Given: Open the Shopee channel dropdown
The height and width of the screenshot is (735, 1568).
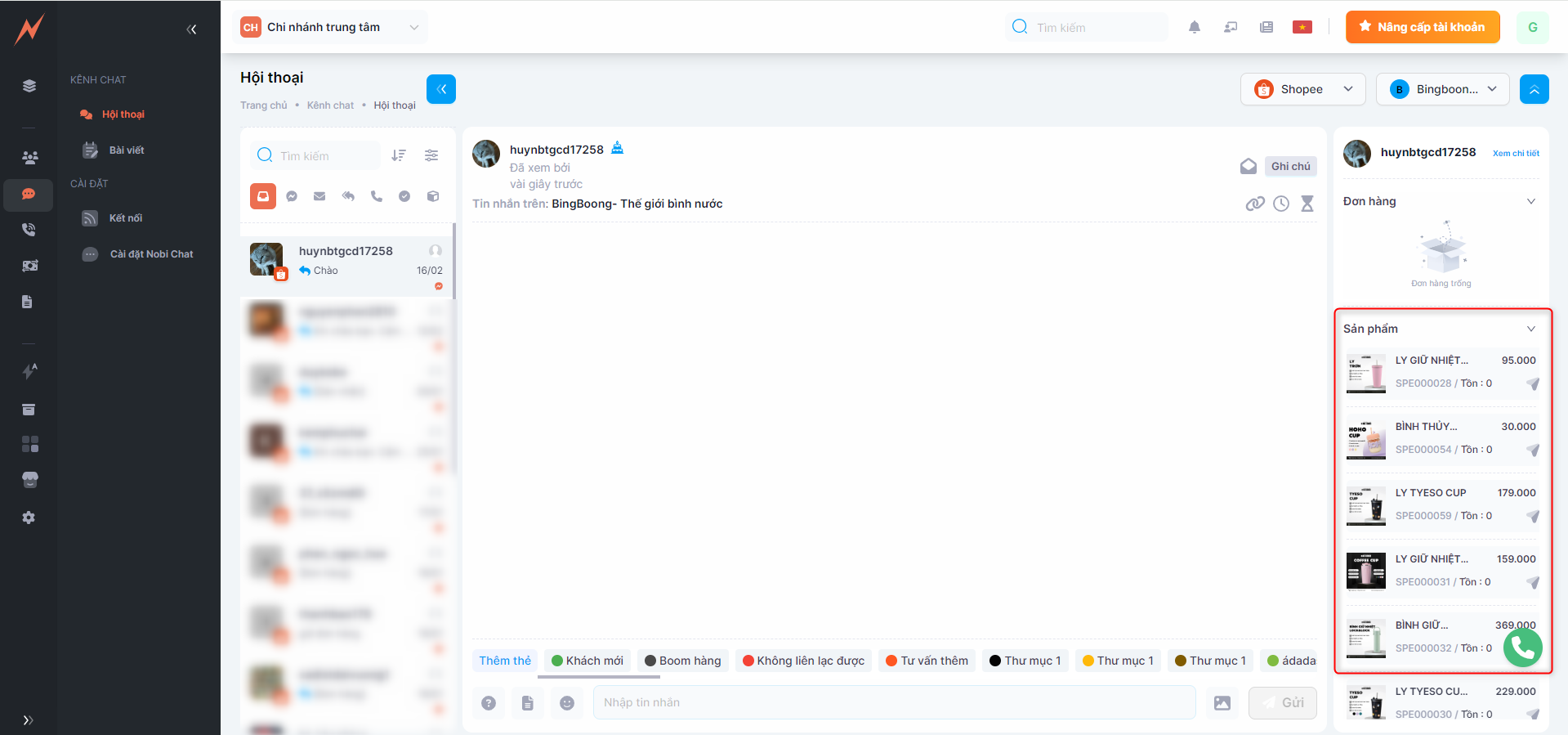Looking at the screenshot, I should point(1302,89).
